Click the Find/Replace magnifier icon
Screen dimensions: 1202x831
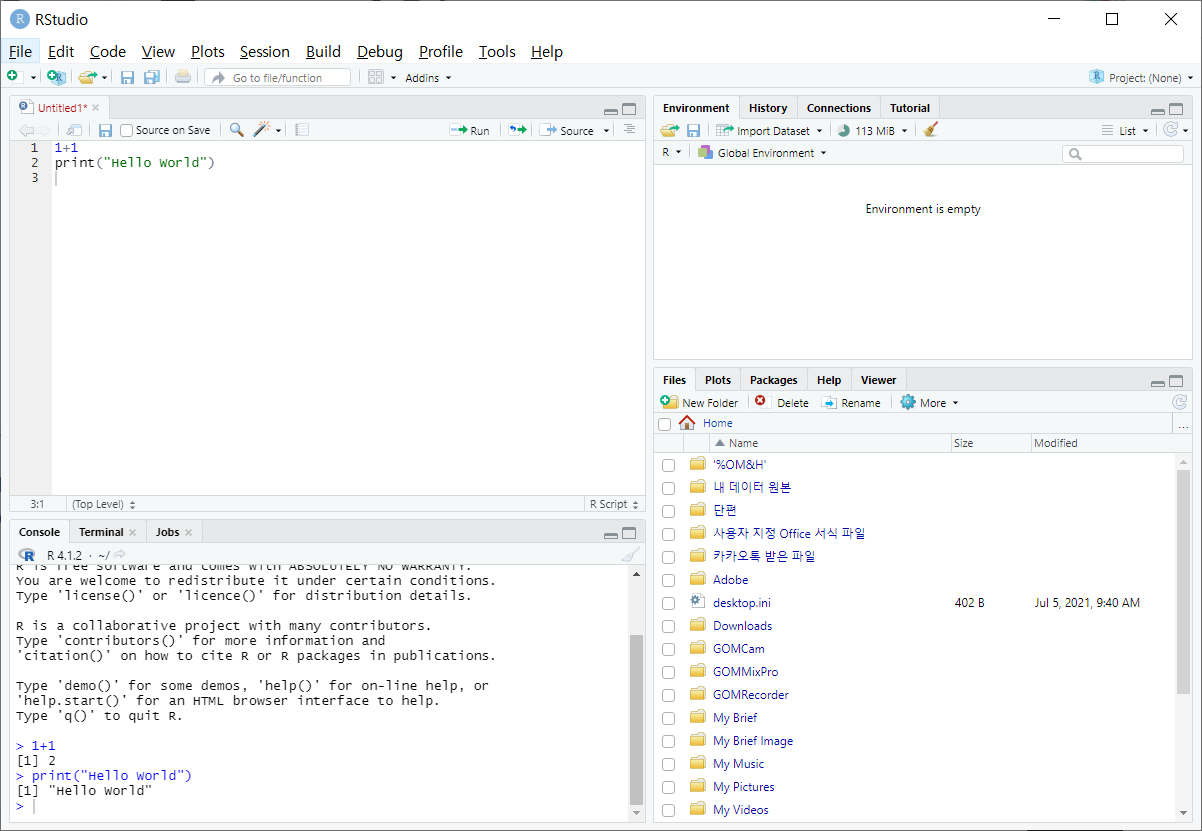pyautogui.click(x=236, y=130)
